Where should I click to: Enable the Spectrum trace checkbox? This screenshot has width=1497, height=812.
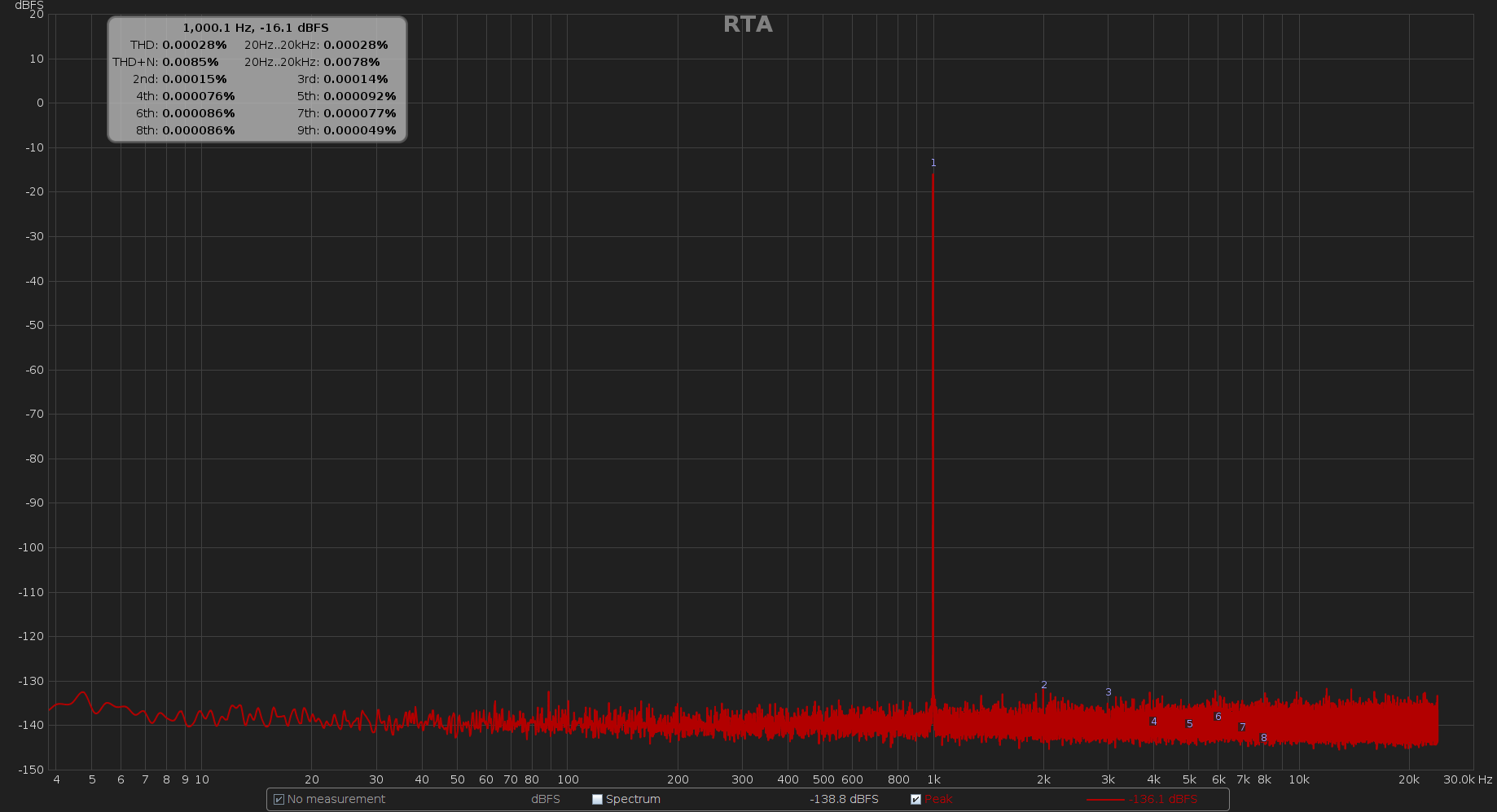click(x=597, y=800)
